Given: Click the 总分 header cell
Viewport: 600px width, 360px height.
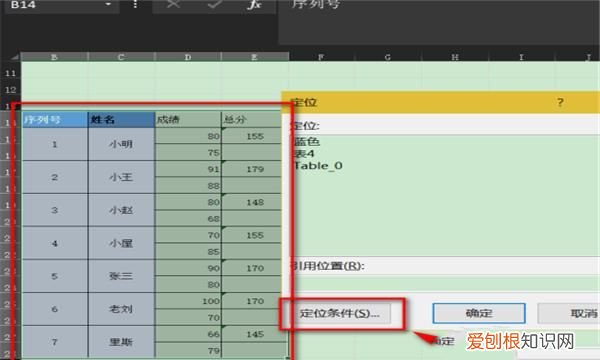Looking at the screenshot, I should [251, 120].
